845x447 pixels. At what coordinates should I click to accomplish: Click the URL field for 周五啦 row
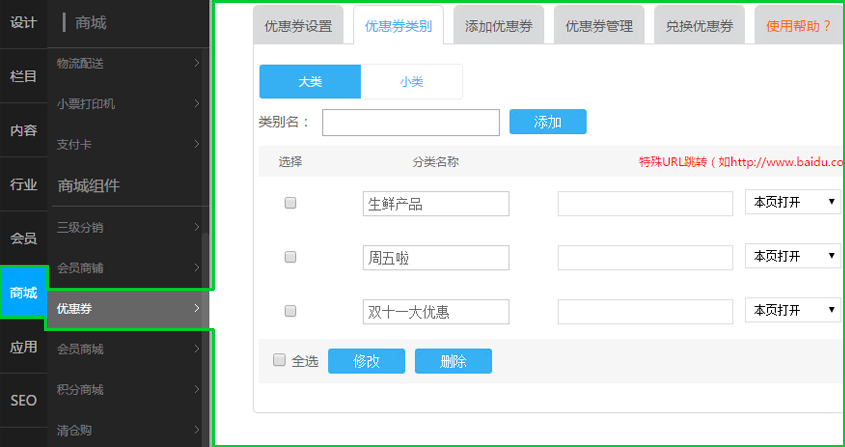tap(646, 258)
